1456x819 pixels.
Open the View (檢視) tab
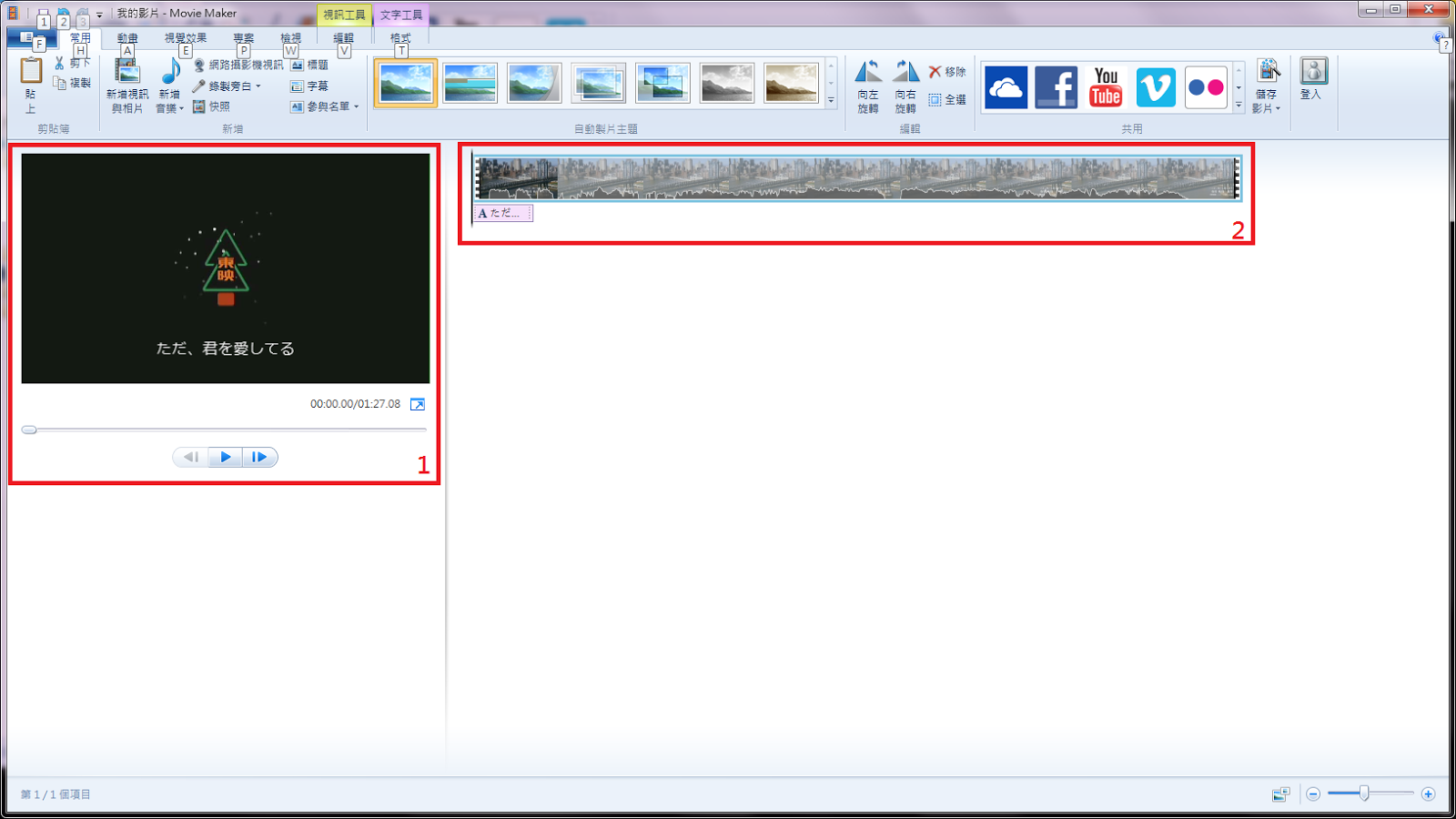tap(290, 38)
